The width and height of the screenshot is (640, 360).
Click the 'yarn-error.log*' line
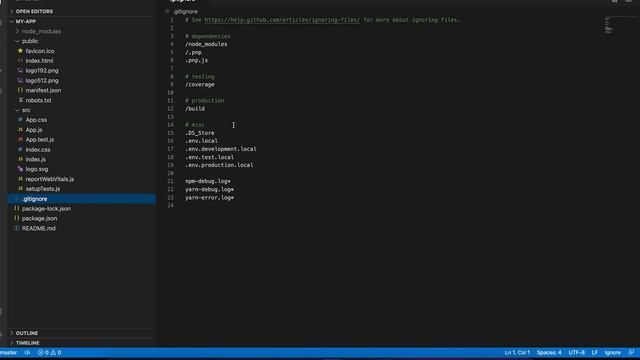209,198
